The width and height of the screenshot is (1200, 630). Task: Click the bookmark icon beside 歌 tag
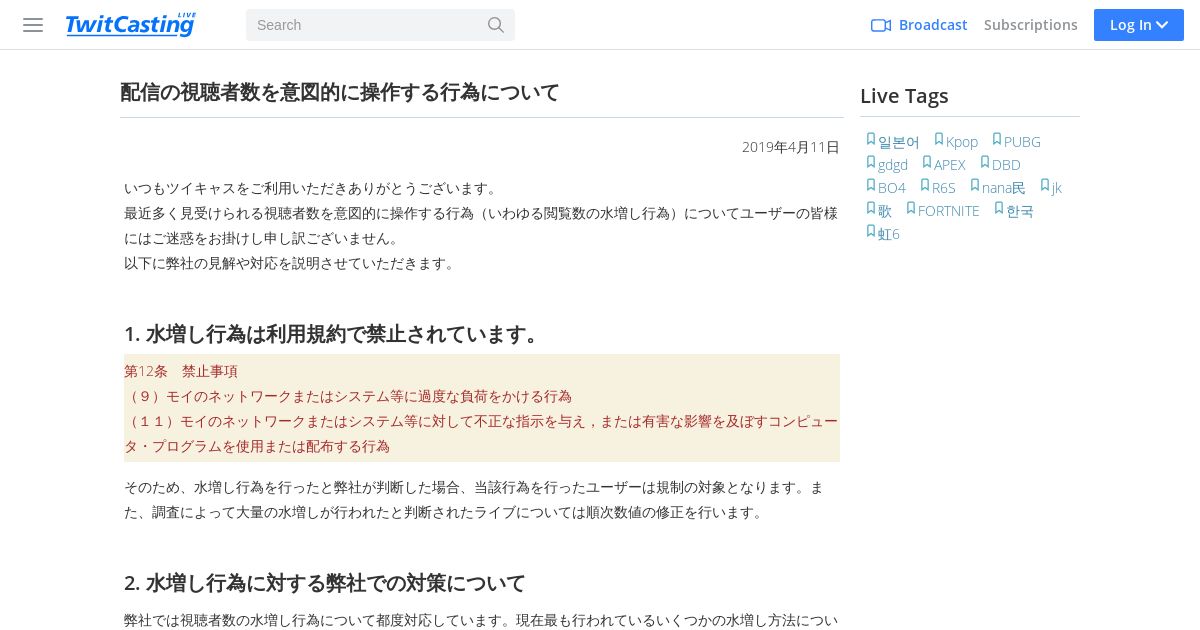click(871, 209)
